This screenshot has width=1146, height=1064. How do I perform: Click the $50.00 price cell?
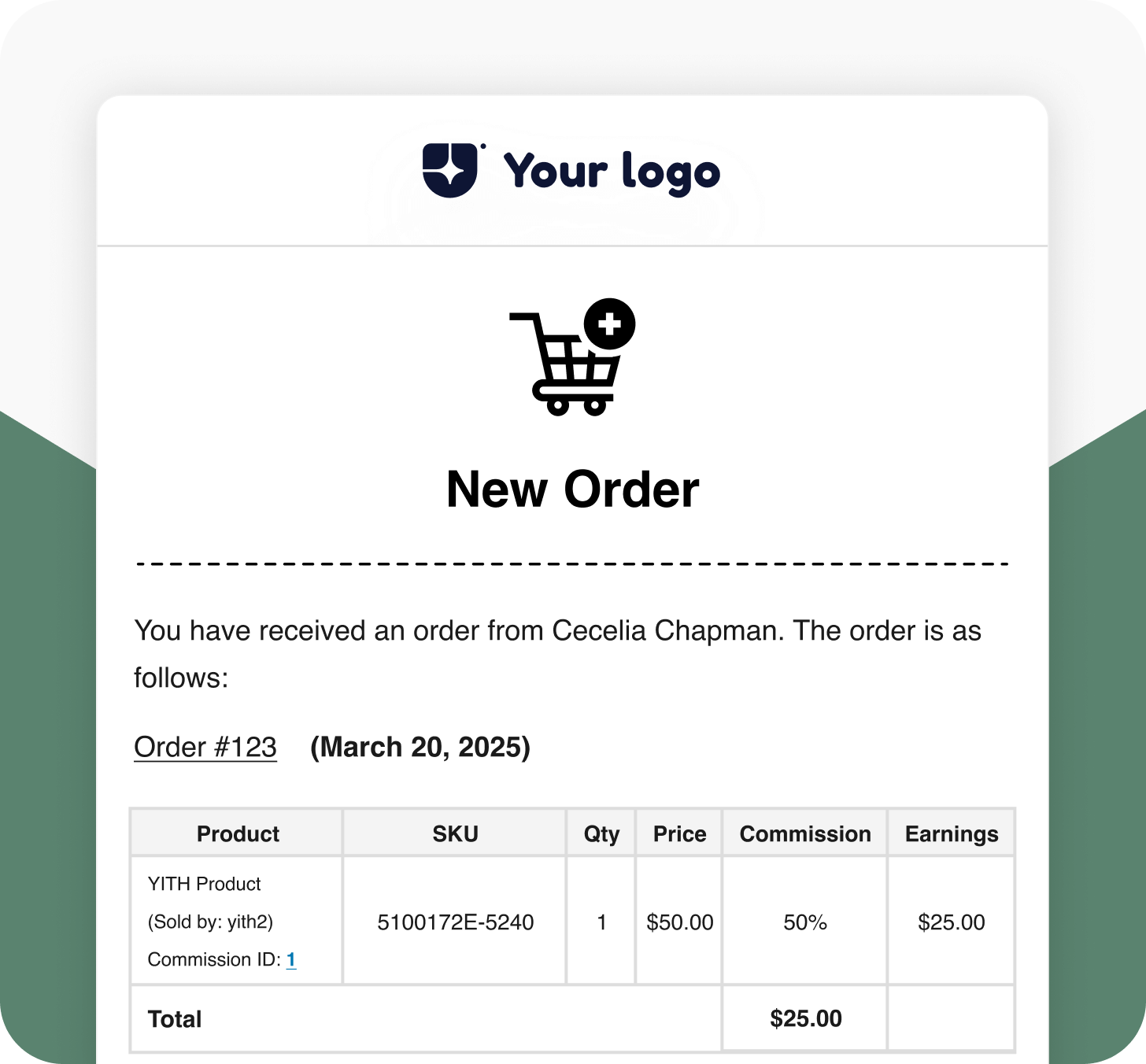click(x=679, y=922)
